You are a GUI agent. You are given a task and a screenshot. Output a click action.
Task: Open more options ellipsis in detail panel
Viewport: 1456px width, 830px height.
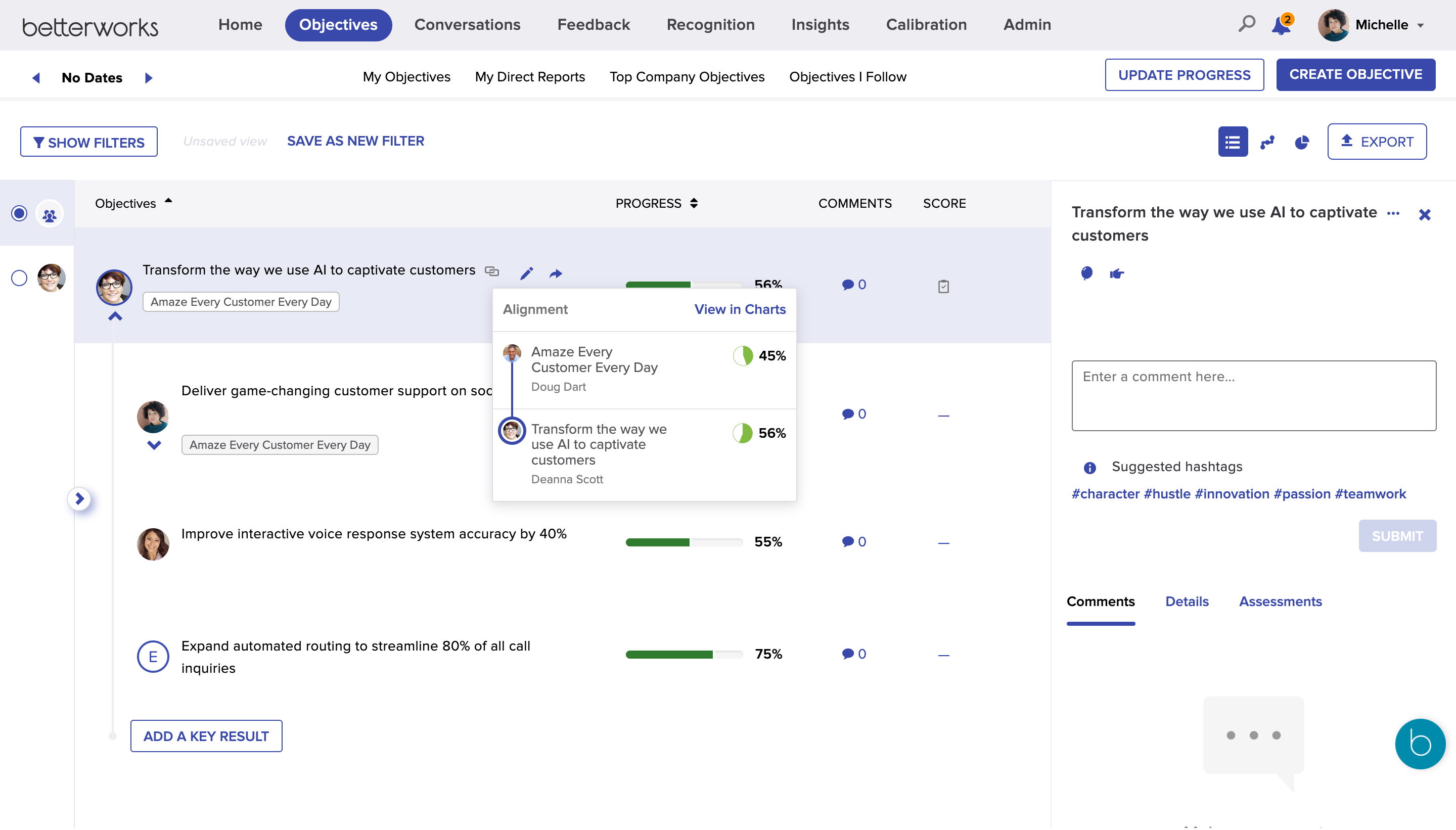tap(1393, 213)
